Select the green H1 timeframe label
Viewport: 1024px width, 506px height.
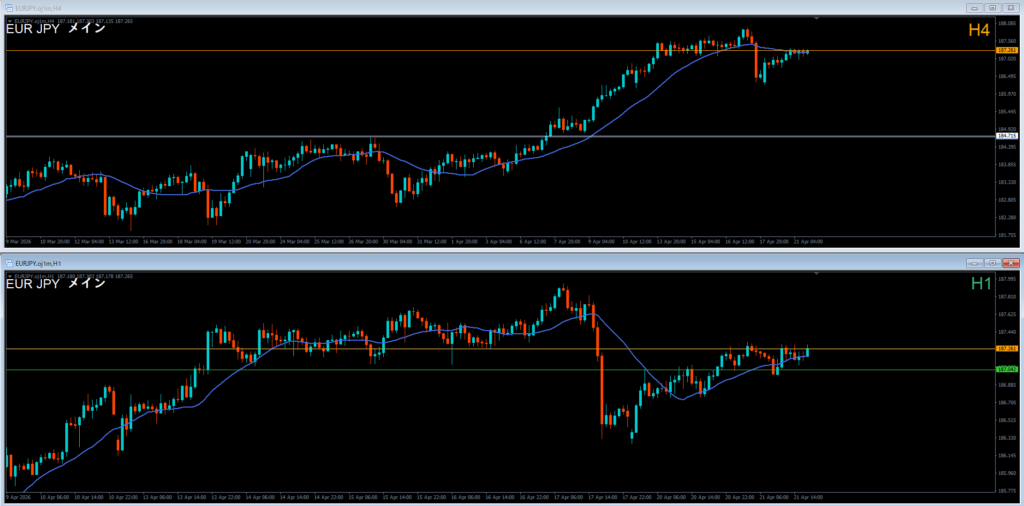point(981,285)
